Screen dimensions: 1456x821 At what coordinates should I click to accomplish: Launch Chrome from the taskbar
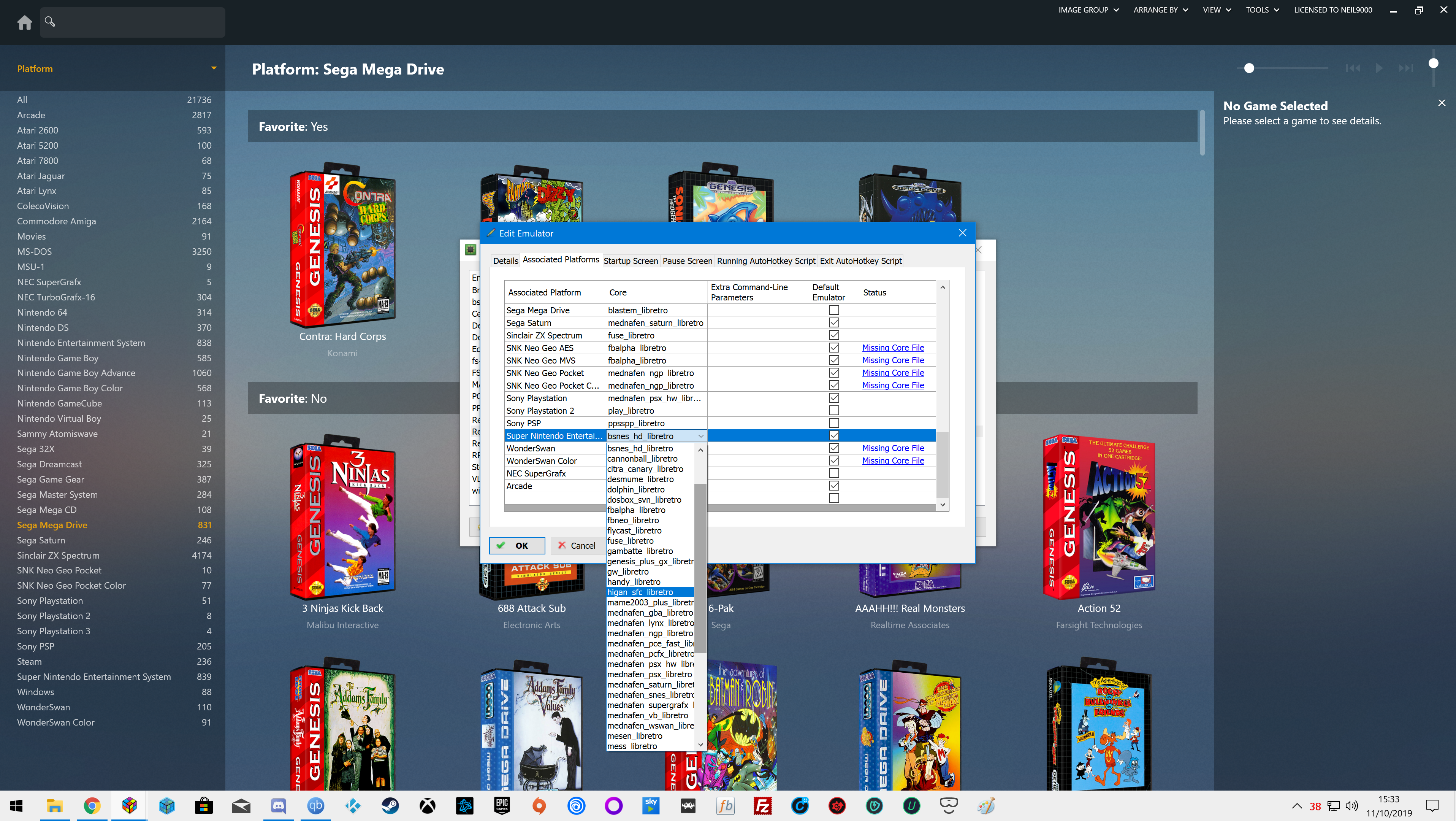[92, 806]
